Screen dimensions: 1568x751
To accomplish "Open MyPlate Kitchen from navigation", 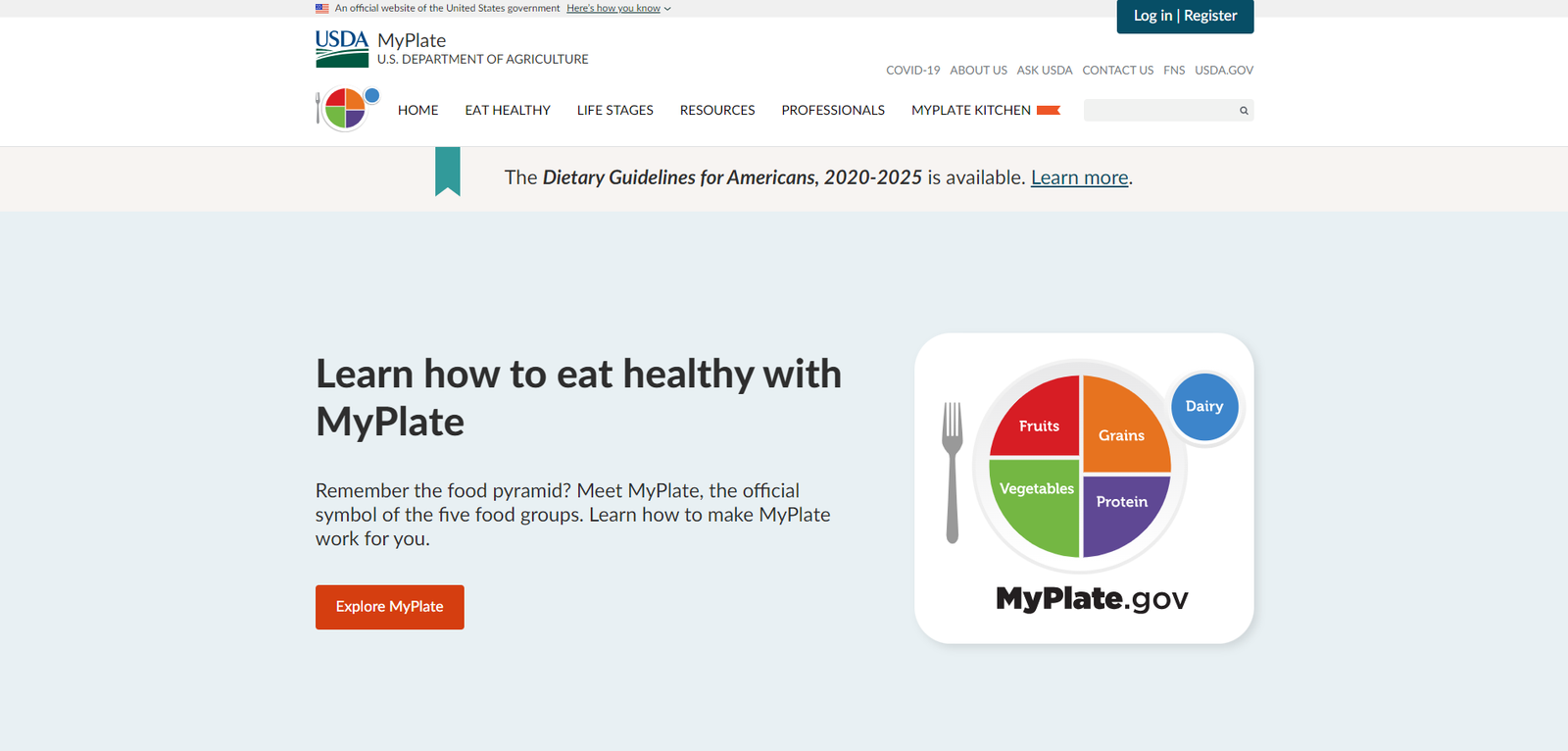I will point(970,110).
